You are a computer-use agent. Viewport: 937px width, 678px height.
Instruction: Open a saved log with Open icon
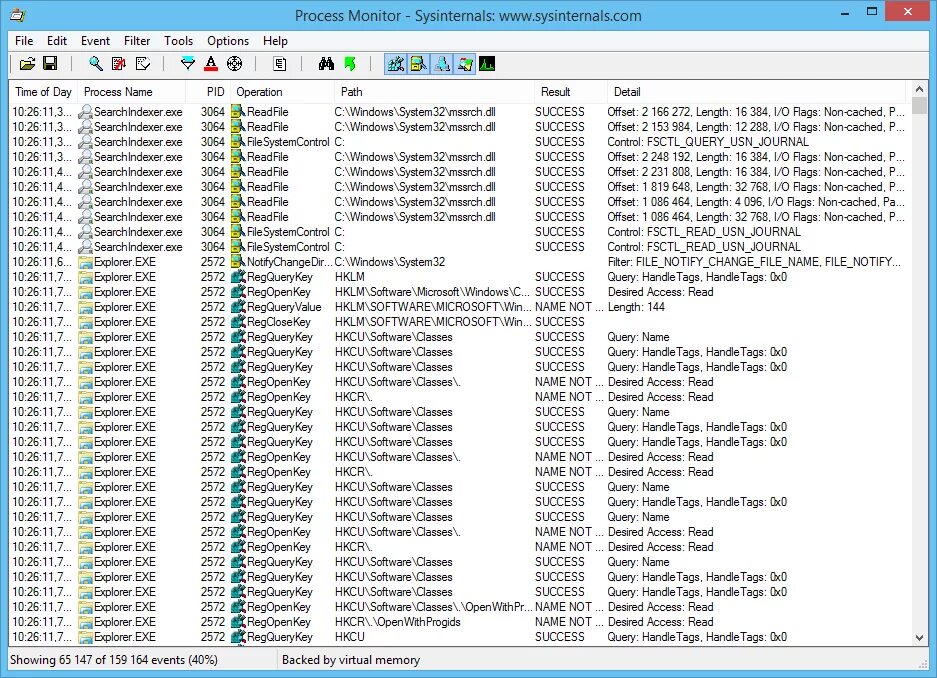click(27, 63)
